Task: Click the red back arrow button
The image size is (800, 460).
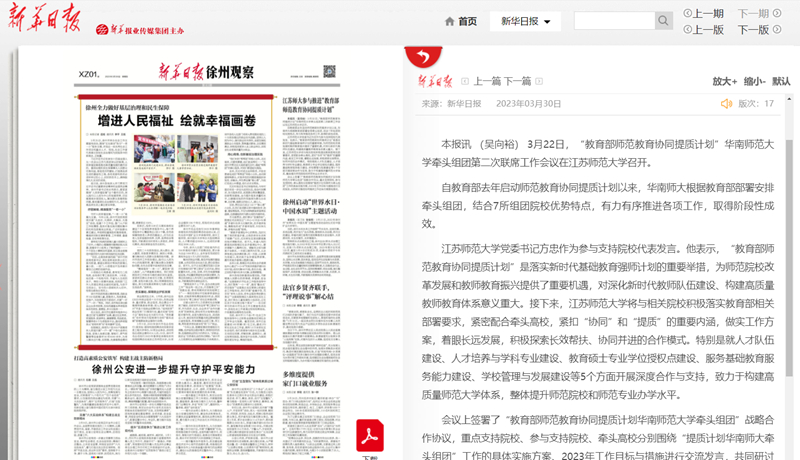Action: coord(423,57)
